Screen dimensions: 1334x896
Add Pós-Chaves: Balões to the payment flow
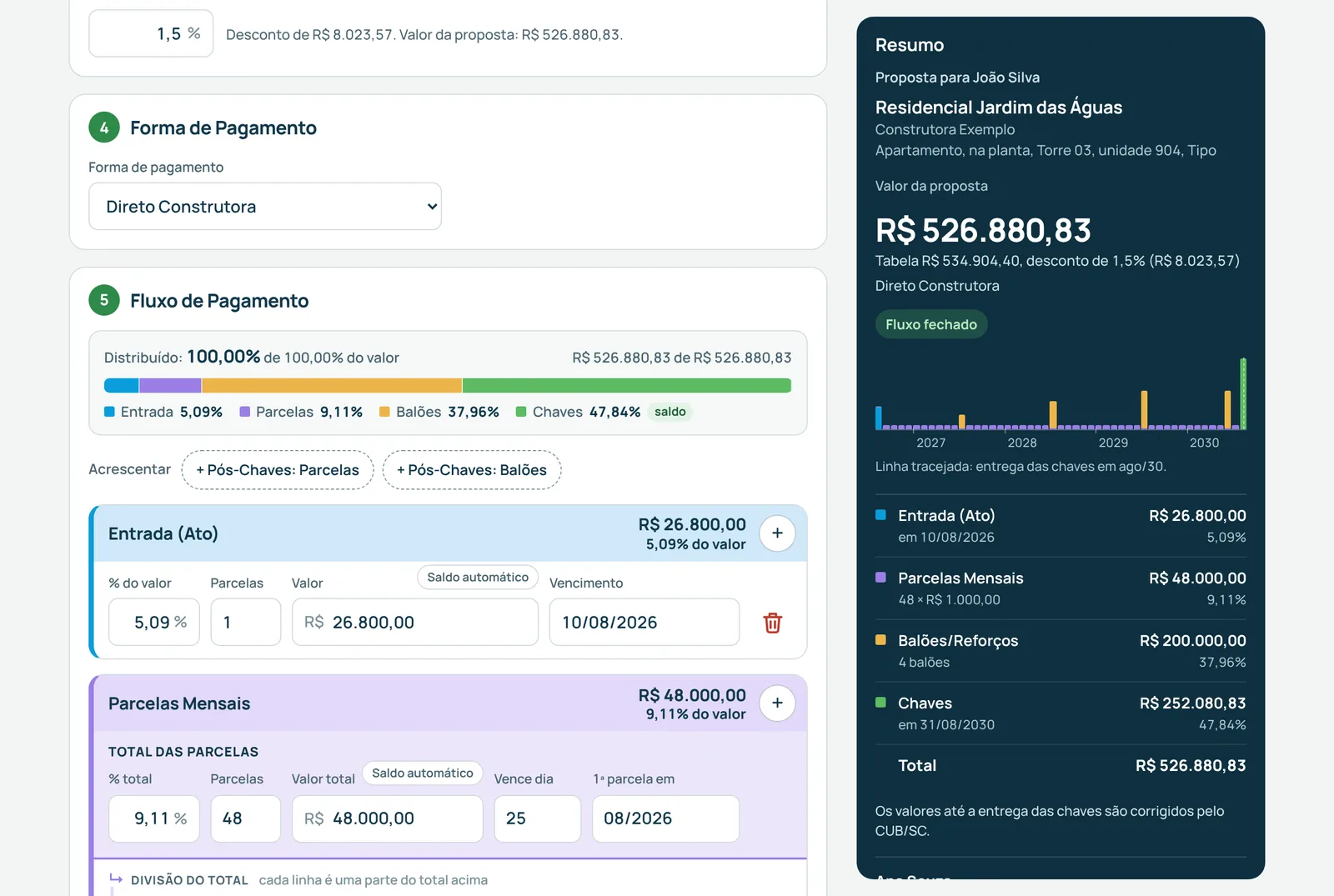click(x=472, y=470)
